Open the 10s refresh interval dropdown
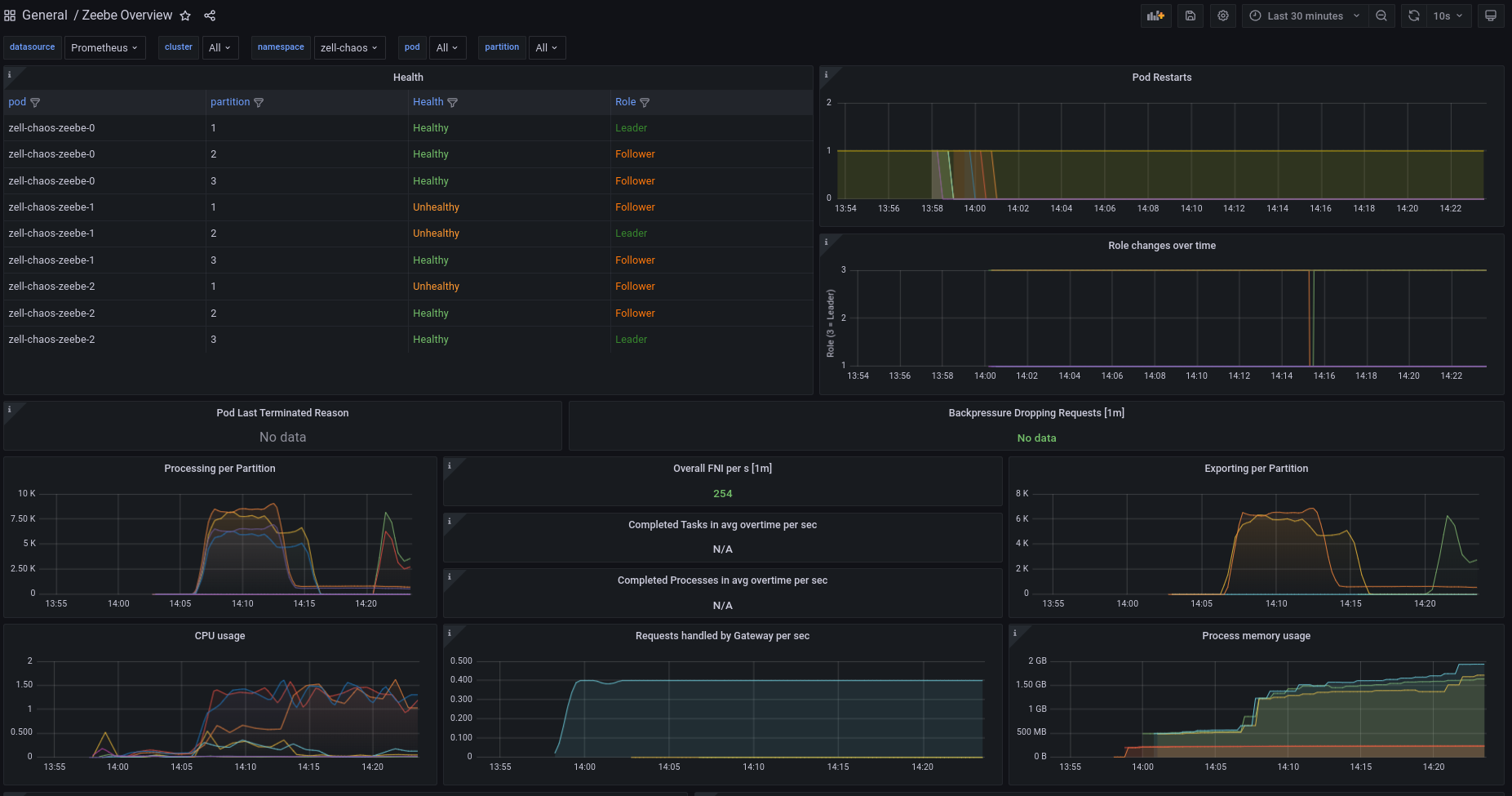 click(x=1448, y=16)
